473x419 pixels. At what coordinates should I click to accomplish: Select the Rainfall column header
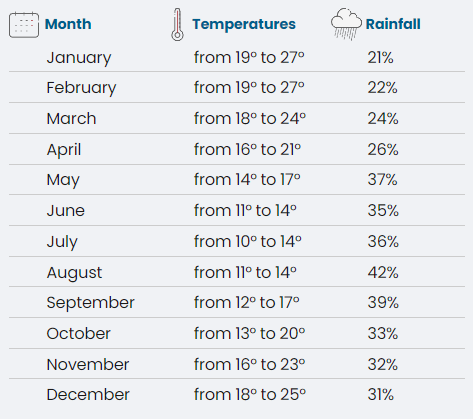click(393, 24)
